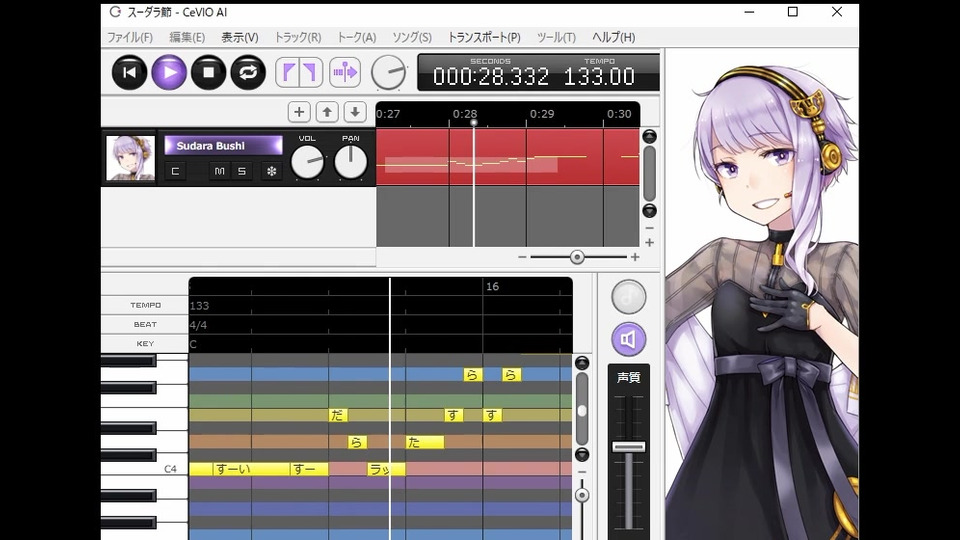
Task: Click the piano roll vertical scroll down button
Action: 582,454
